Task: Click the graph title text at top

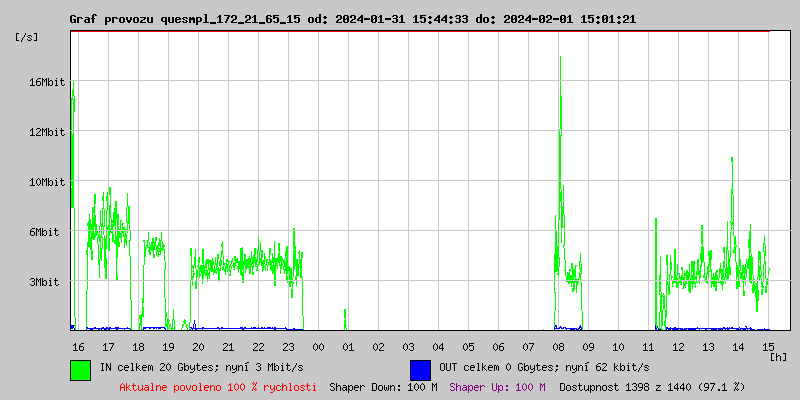Action: coord(352,19)
